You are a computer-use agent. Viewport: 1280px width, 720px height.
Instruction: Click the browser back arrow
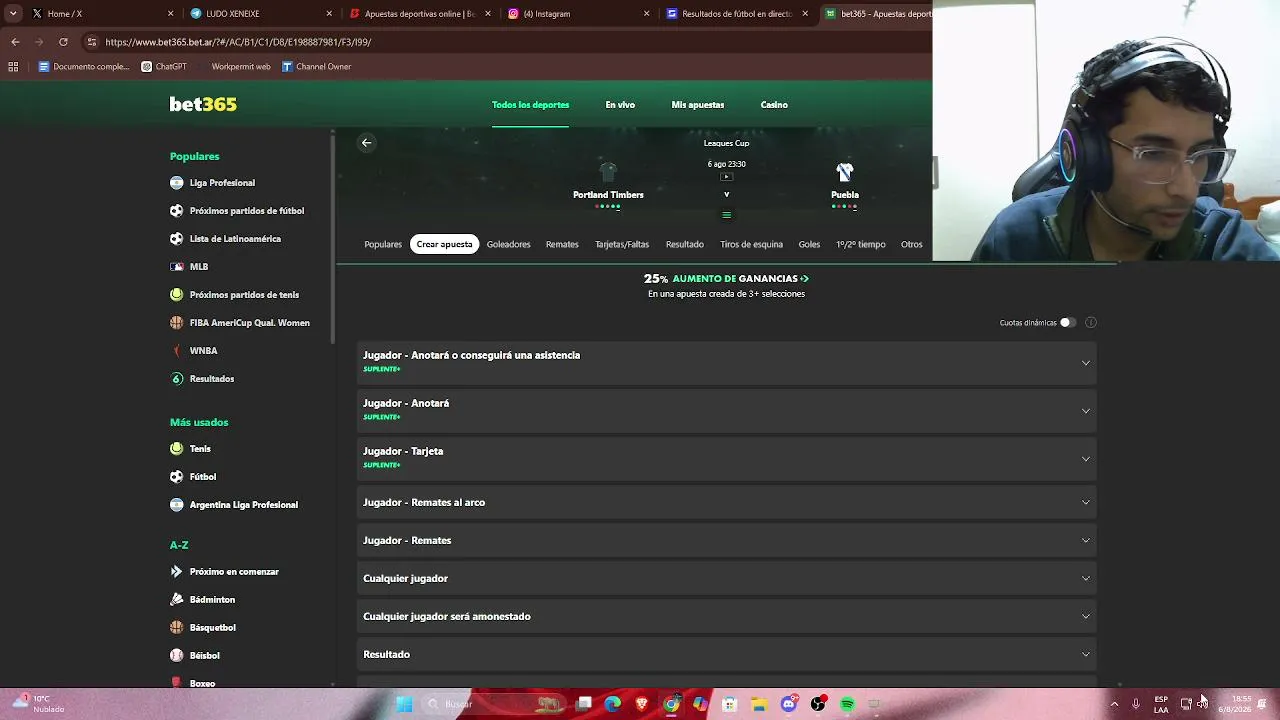click(x=15, y=42)
